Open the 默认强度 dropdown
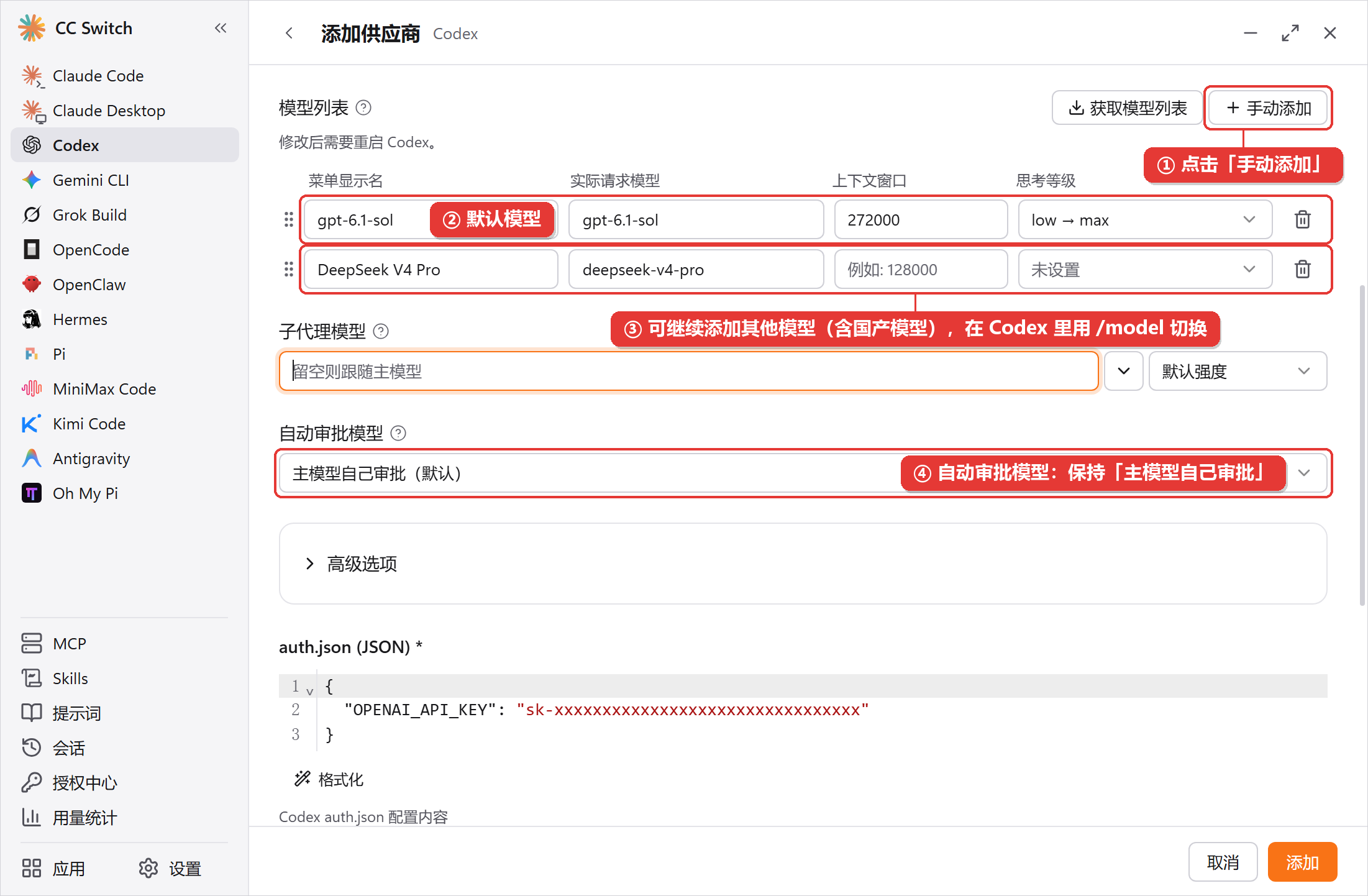 (x=1238, y=372)
